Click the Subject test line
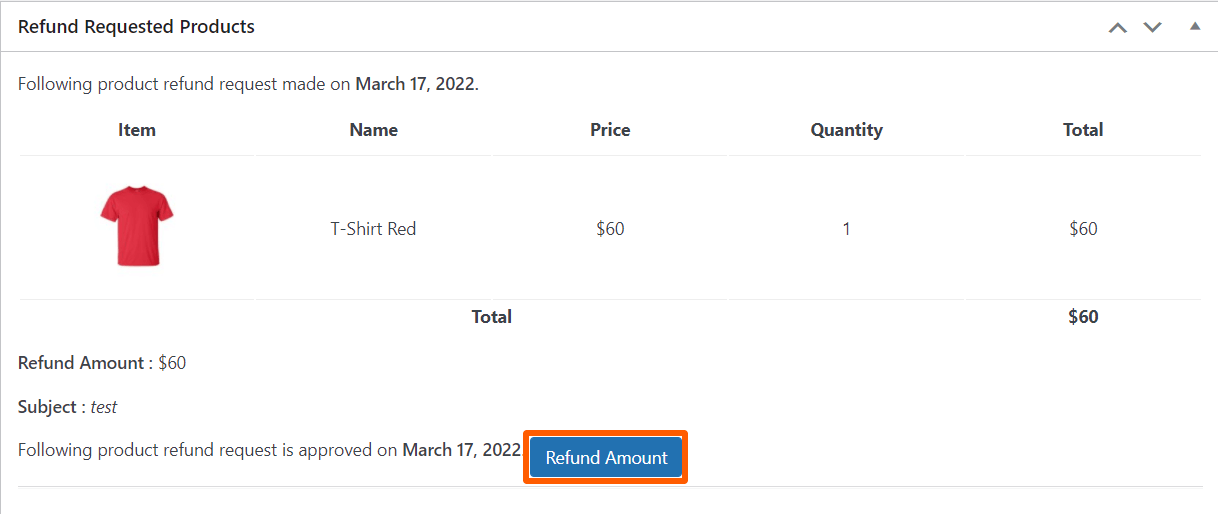 pyautogui.click(x=68, y=407)
